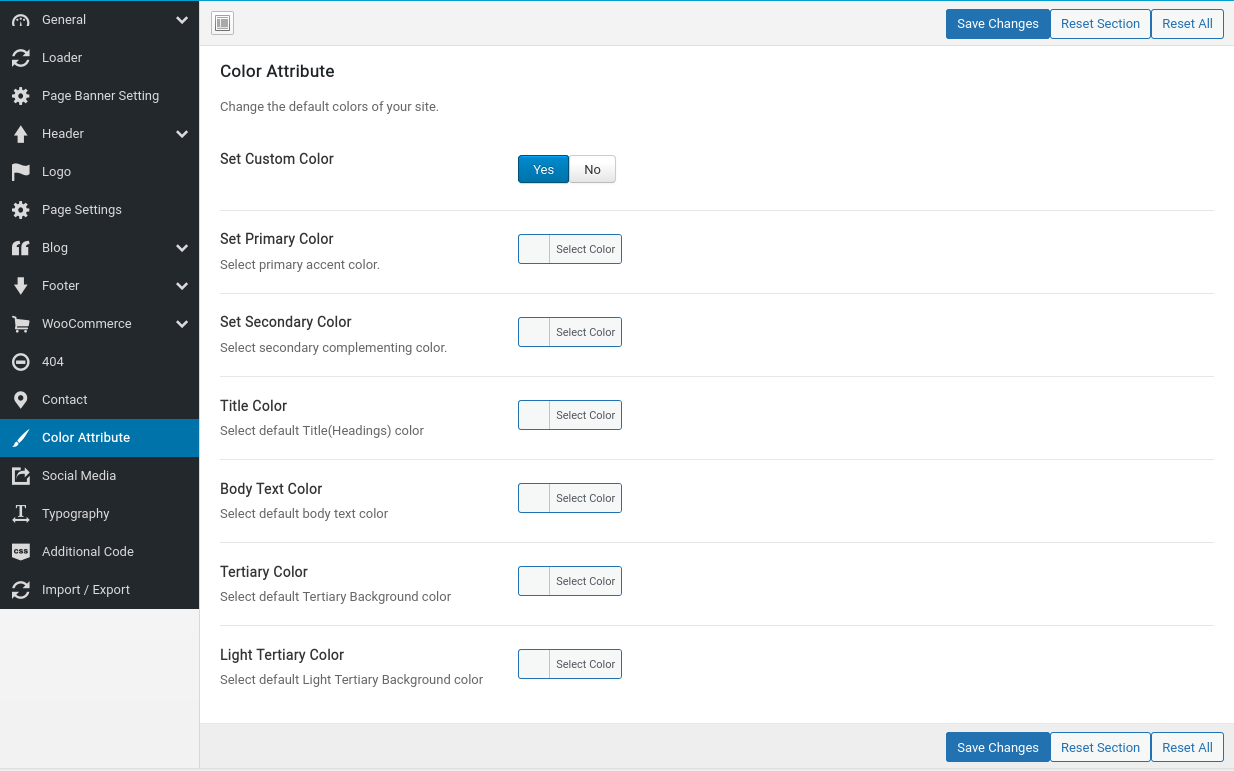Open the Import / Export section
This screenshot has height=771, width=1234.
(x=99, y=590)
